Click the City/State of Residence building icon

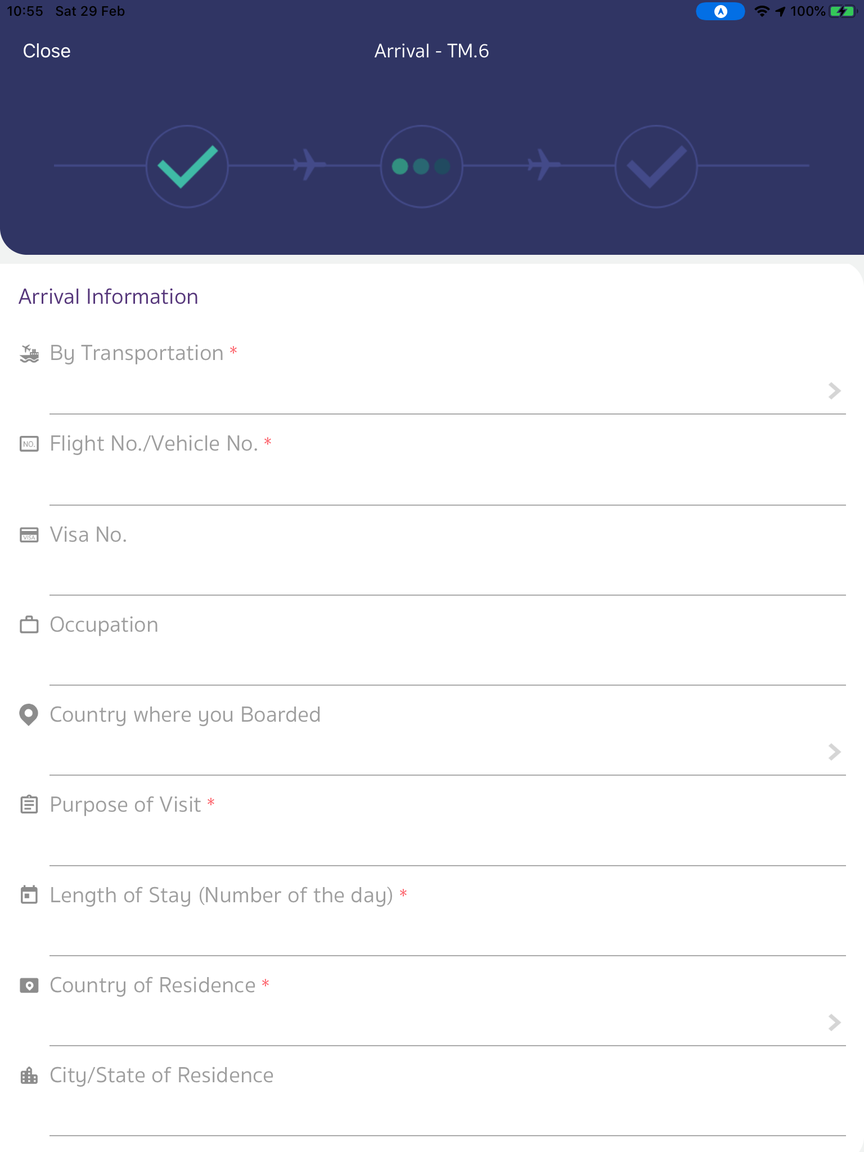29,1076
